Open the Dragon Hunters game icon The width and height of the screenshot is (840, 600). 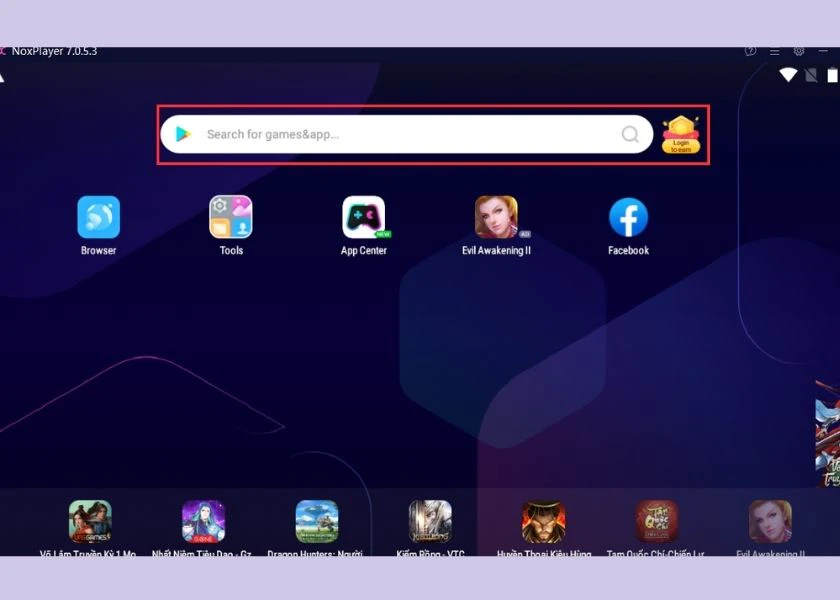(317, 521)
